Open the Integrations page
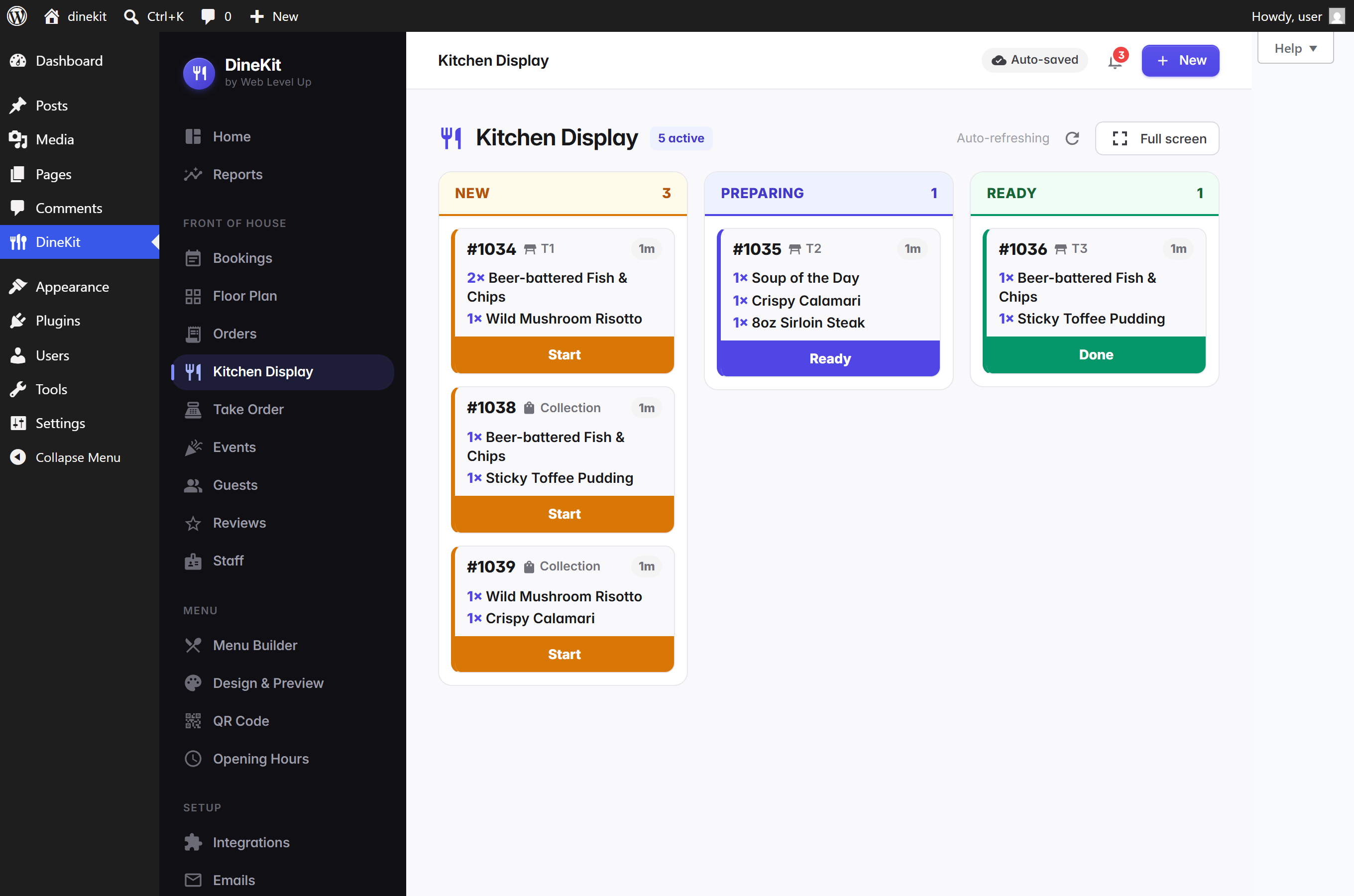The width and height of the screenshot is (1354, 896). pos(283,842)
